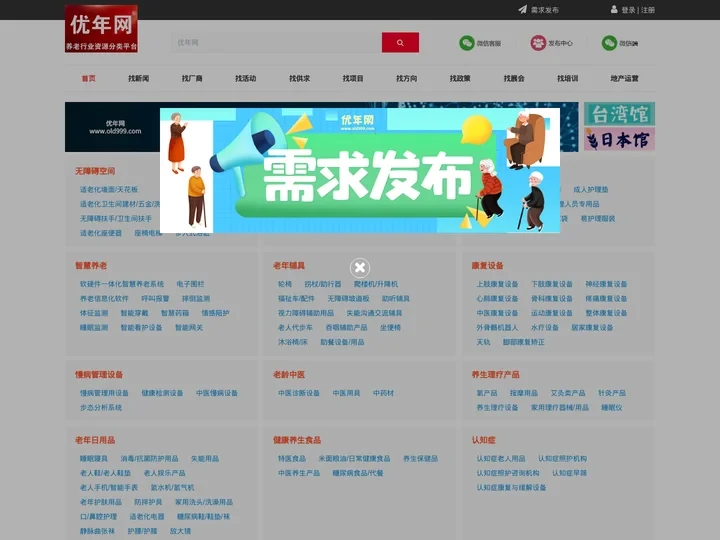The width and height of the screenshot is (720, 540).
Task: Click the 优年网 logo
Action: [101, 28]
